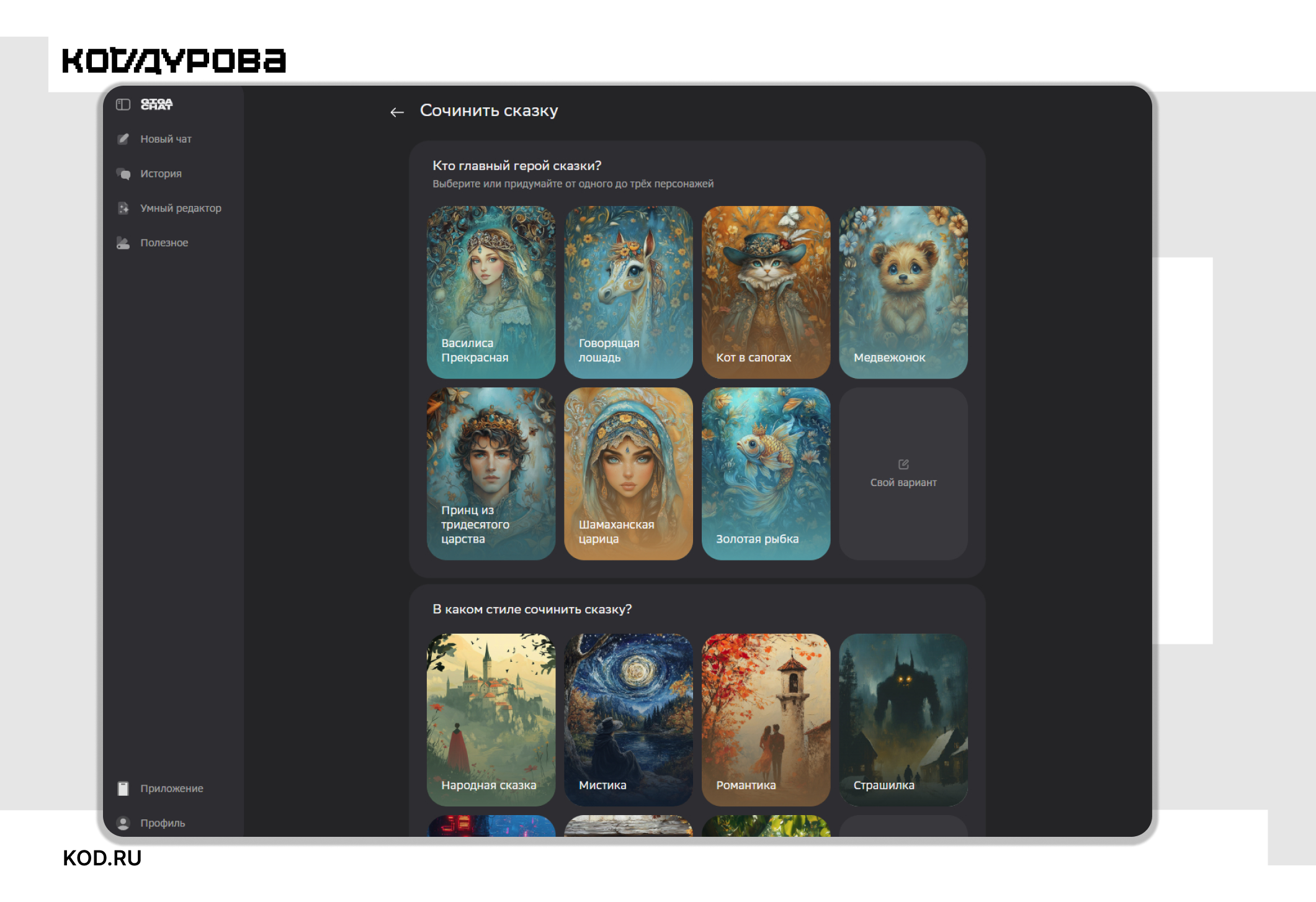Viewport: 1316px width, 902px height.
Task: Open Умный редактор icon
Action: (x=123, y=209)
